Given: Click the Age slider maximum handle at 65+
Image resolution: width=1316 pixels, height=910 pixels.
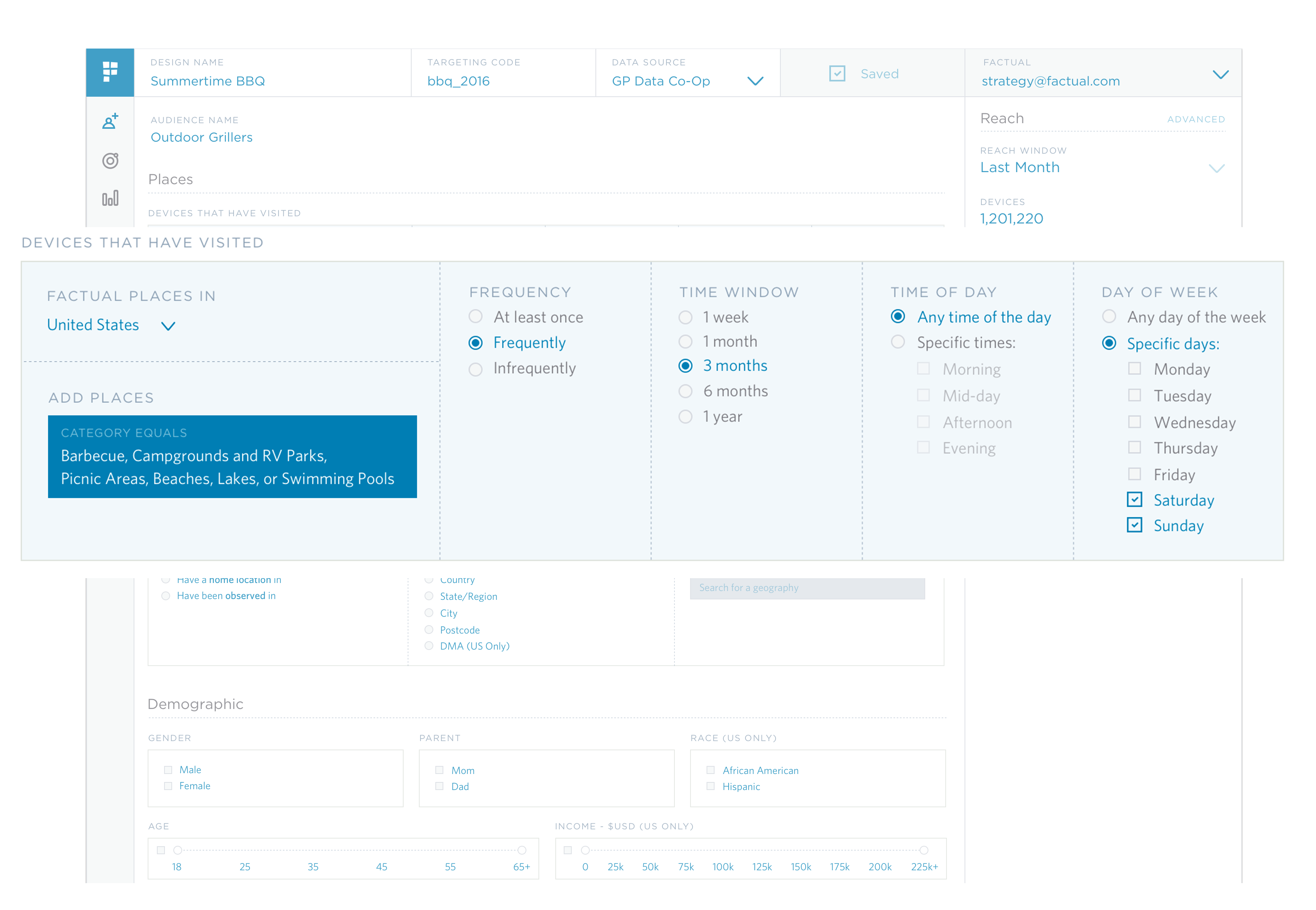Looking at the screenshot, I should click(x=522, y=851).
